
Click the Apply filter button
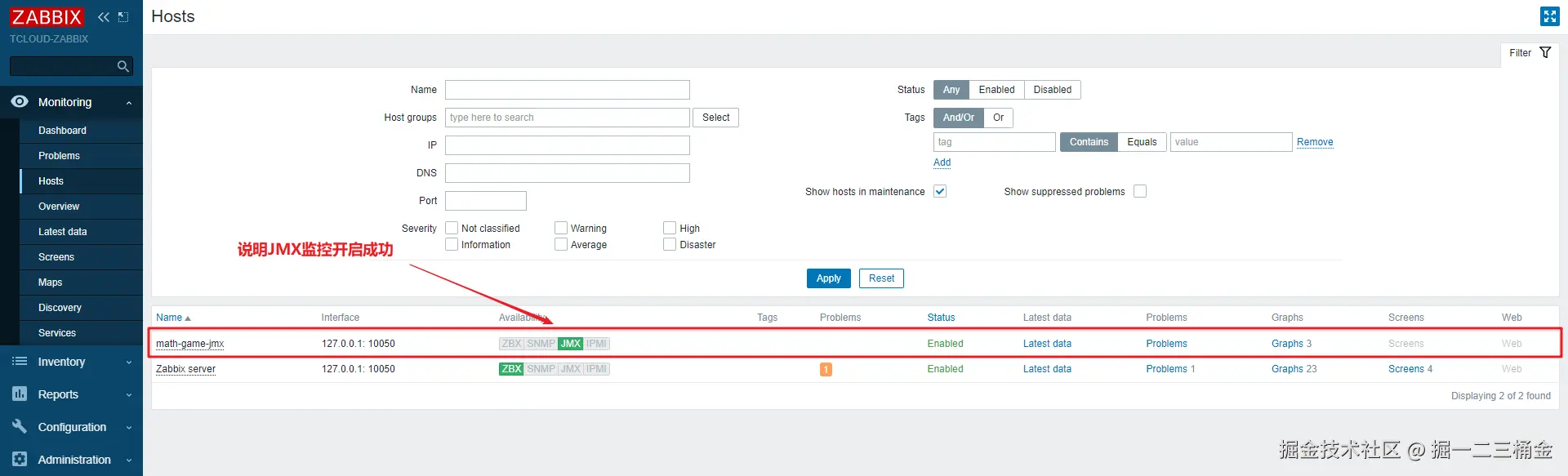tap(828, 278)
